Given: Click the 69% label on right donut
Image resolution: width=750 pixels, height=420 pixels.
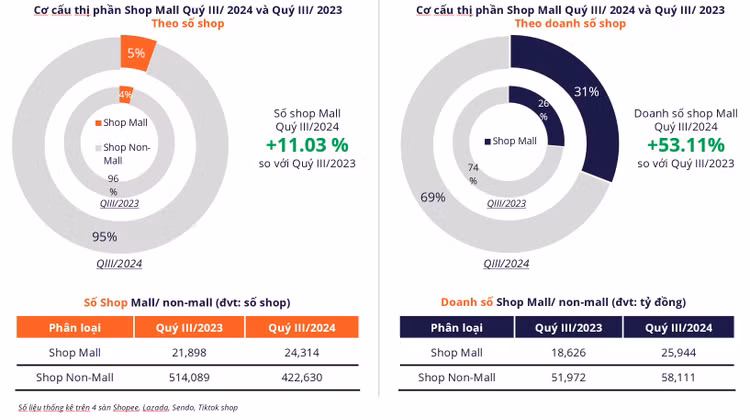Looking at the screenshot, I should 432,197.
